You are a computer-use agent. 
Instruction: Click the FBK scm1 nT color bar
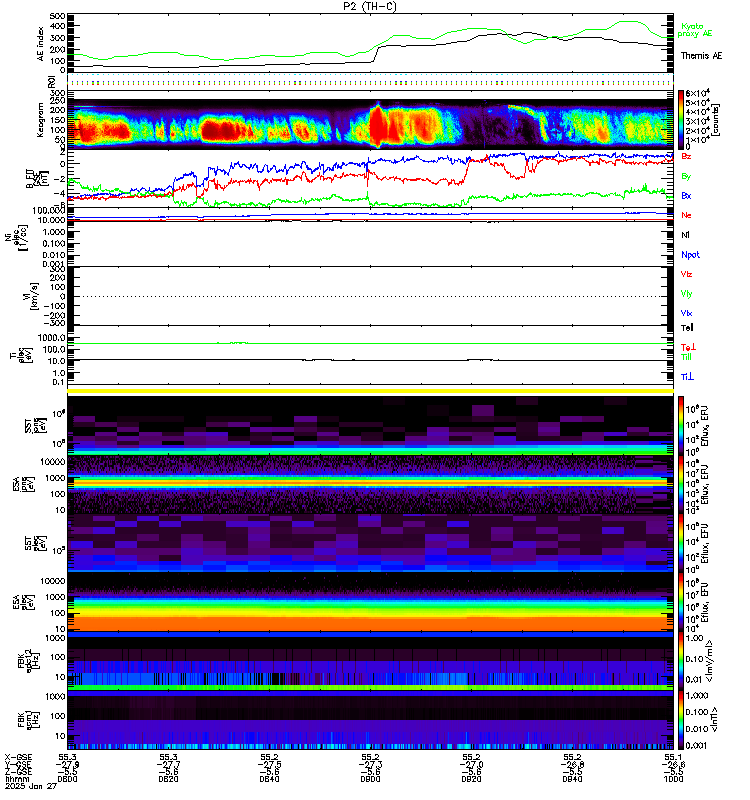click(x=681, y=720)
